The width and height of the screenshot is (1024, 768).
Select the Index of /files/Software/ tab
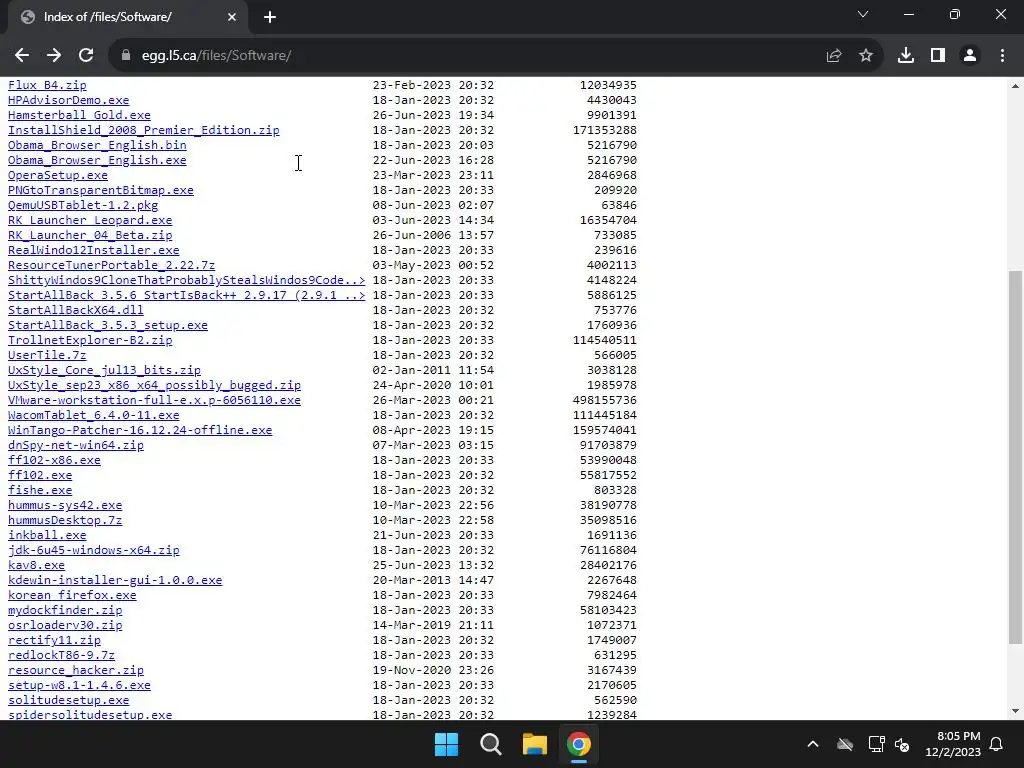coord(127,17)
